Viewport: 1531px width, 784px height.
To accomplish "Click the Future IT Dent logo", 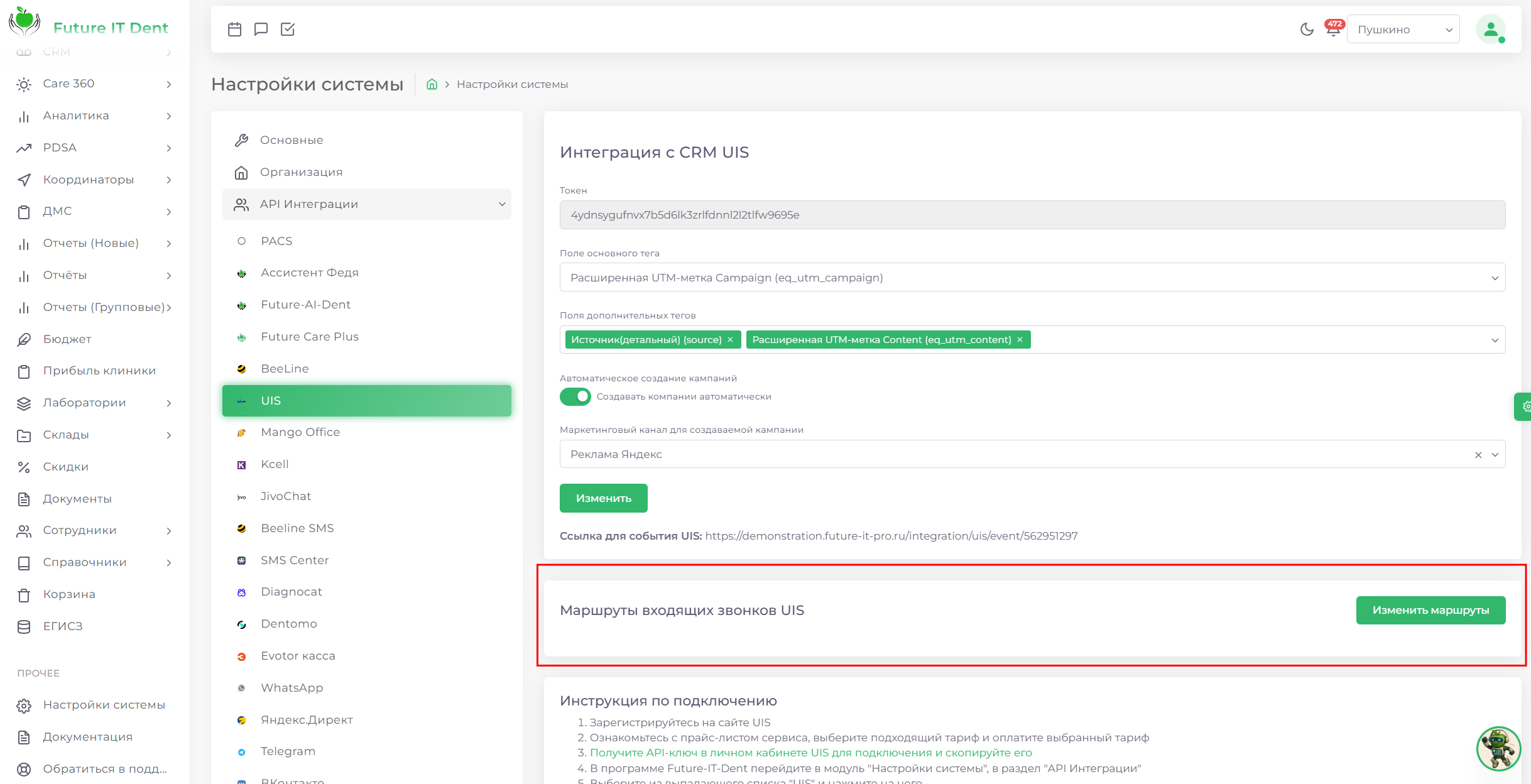I will click(x=89, y=24).
